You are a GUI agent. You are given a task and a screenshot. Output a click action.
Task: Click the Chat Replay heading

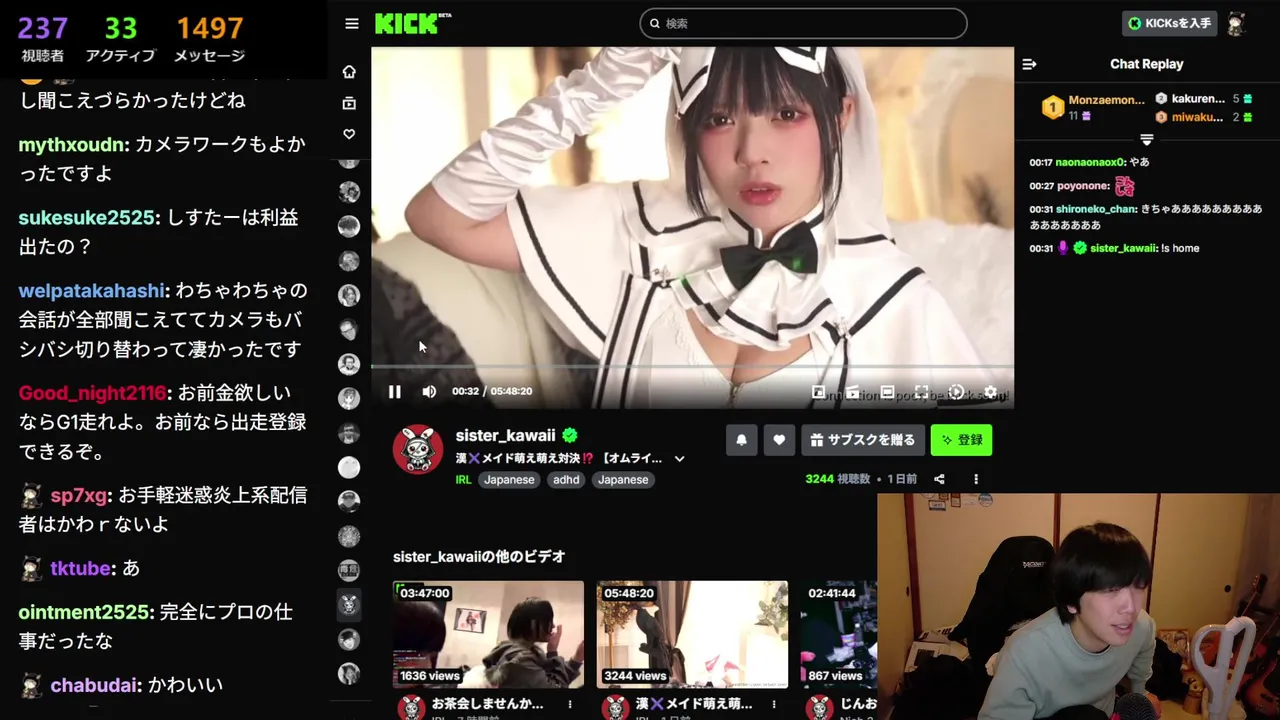coord(1146,64)
